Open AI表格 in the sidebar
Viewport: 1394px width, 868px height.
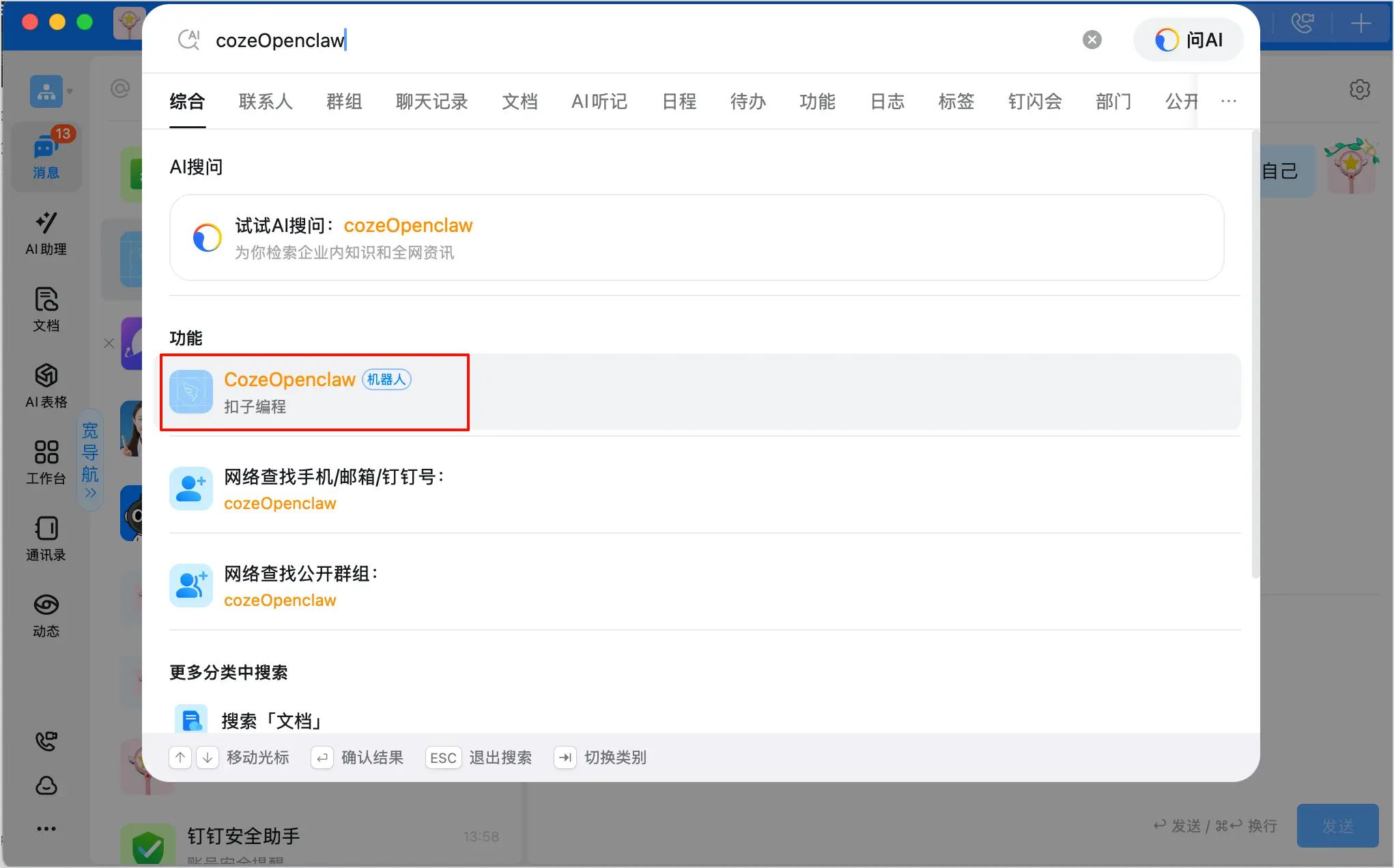click(x=46, y=386)
